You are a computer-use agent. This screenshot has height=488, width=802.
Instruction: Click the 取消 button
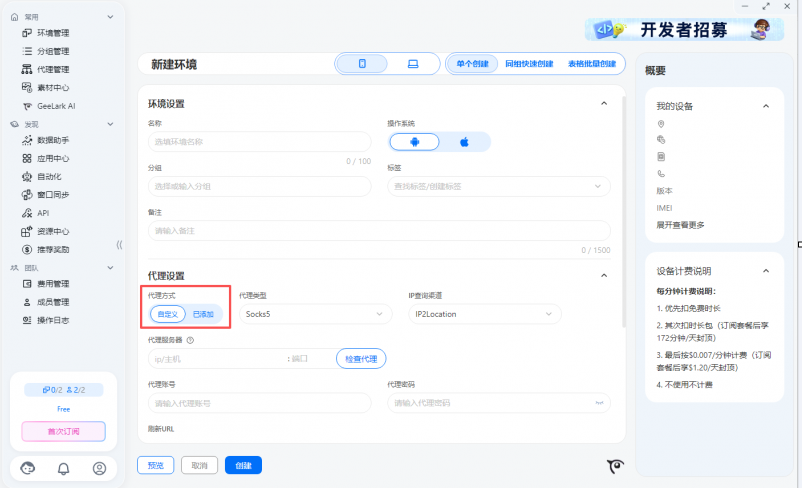point(199,465)
